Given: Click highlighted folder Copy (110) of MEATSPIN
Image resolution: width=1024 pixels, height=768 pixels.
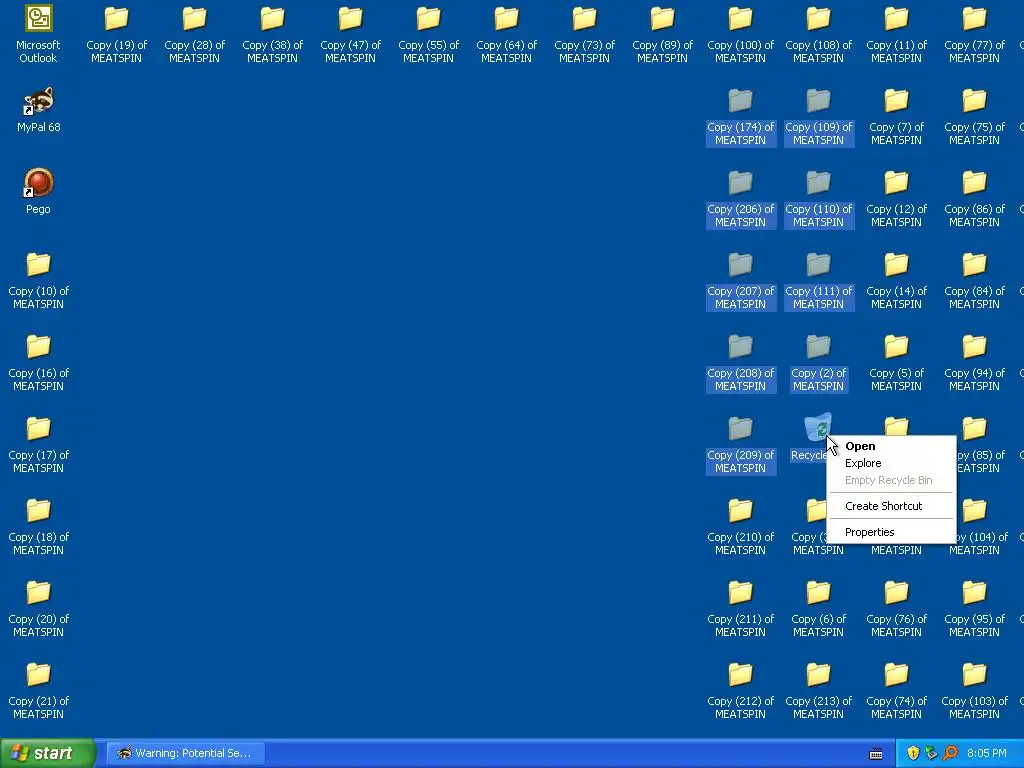Looking at the screenshot, I should [x=818, y=199].
